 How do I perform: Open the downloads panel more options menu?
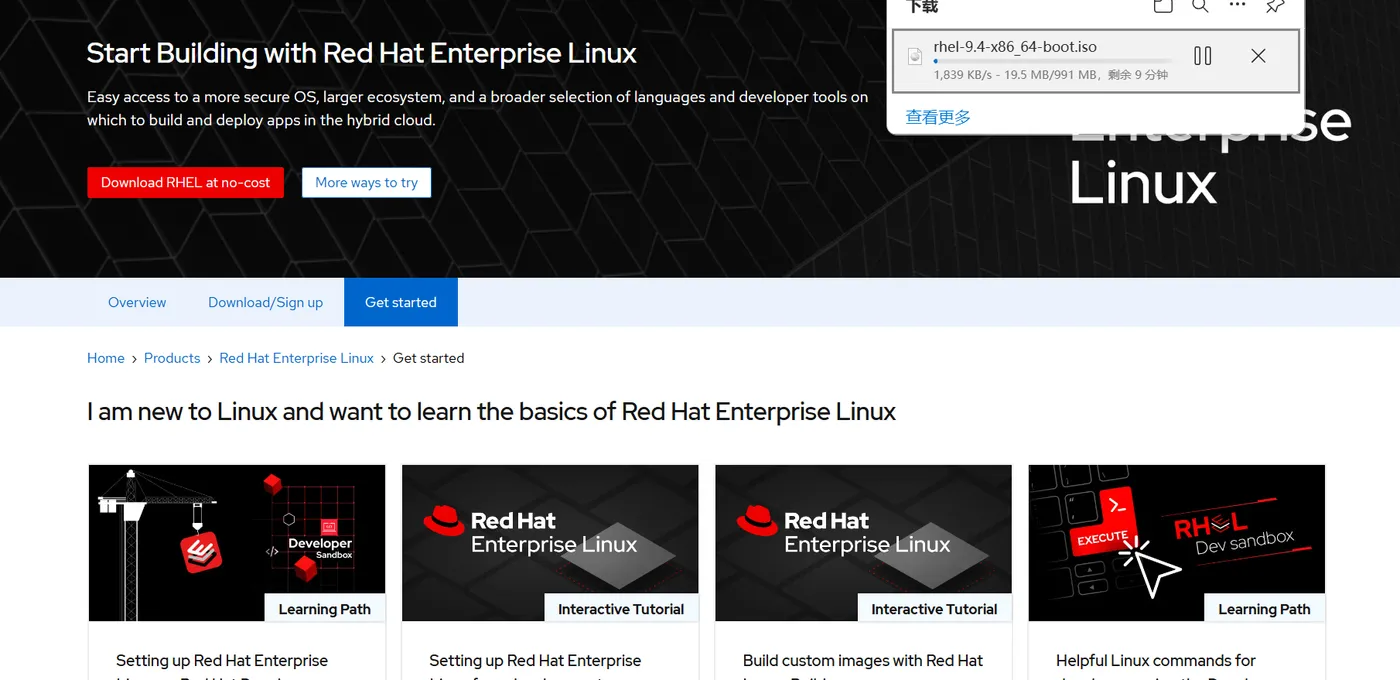coord(1237,5)
